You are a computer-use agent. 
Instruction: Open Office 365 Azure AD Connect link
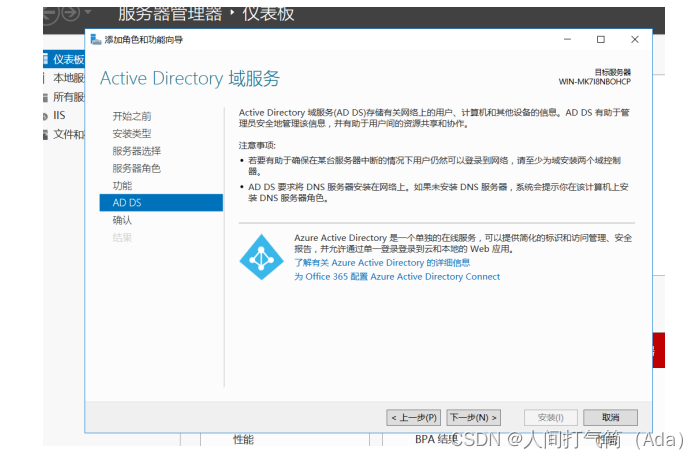397,276
